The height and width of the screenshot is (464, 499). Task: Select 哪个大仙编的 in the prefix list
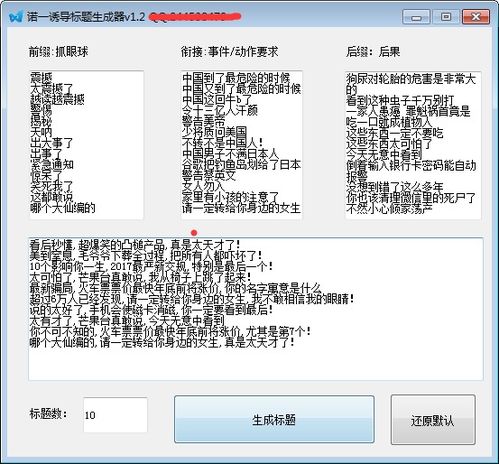(63, 208)
